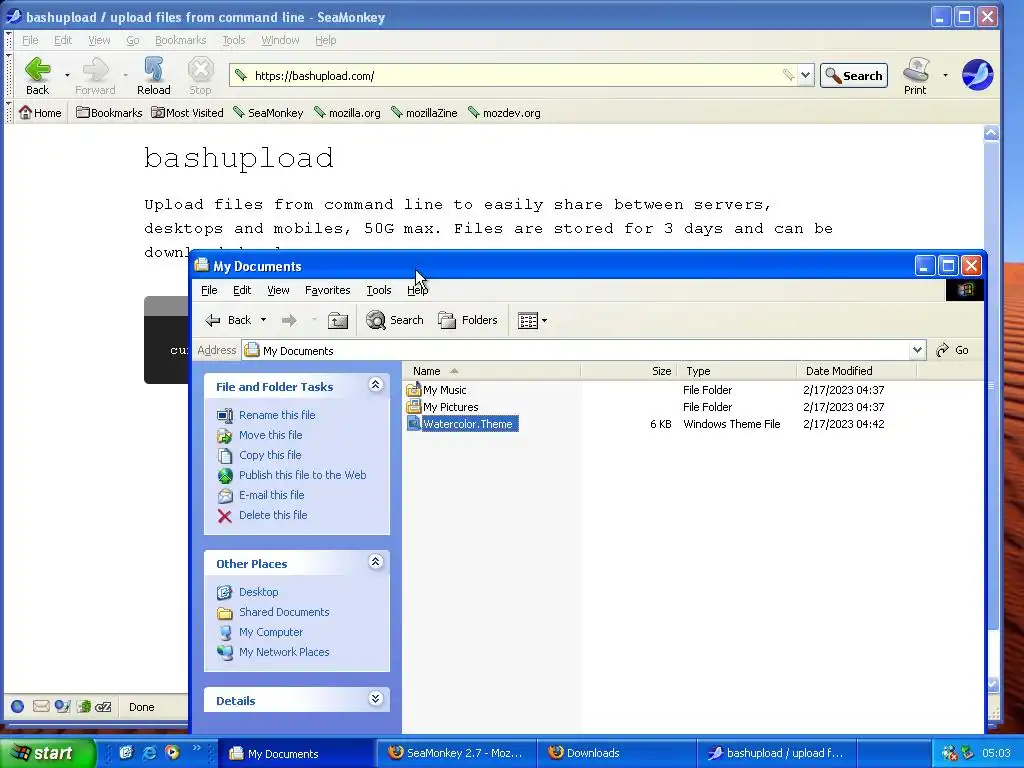Open the Composer icon in SeaMonkey status bar

pos(63,707)
